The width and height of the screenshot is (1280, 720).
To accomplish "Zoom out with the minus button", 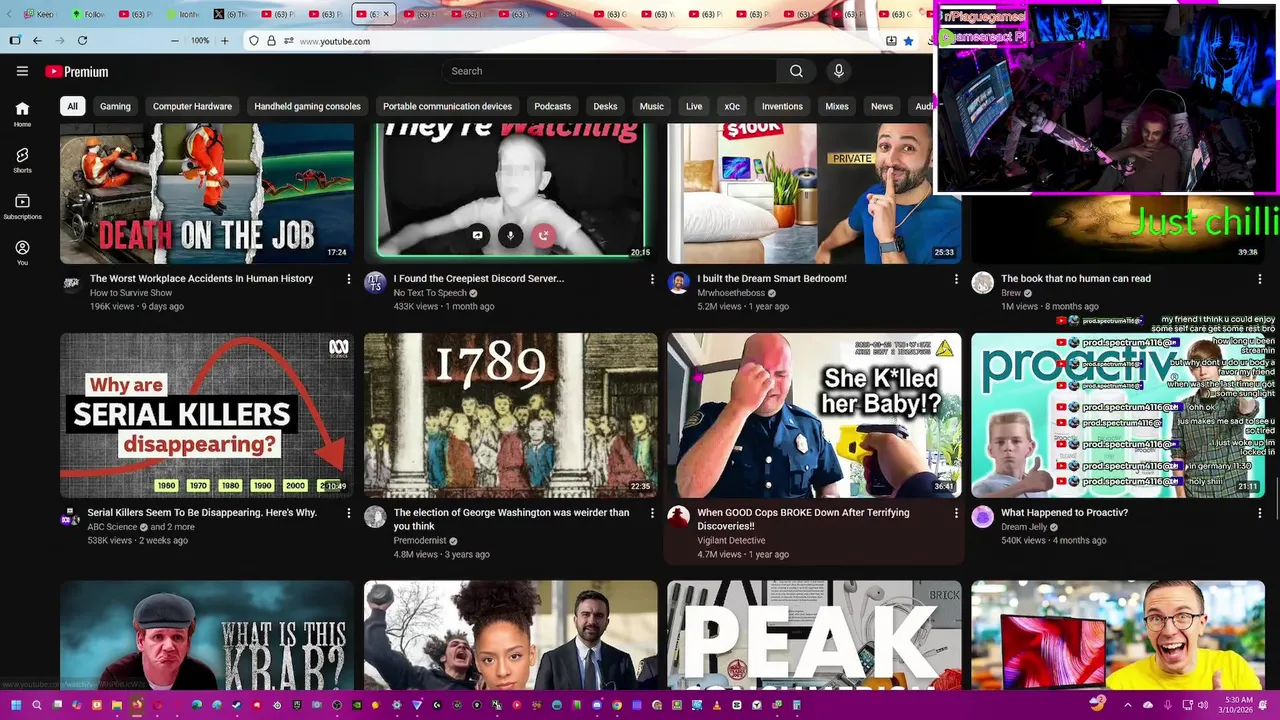I will click(x=174, y=41).
